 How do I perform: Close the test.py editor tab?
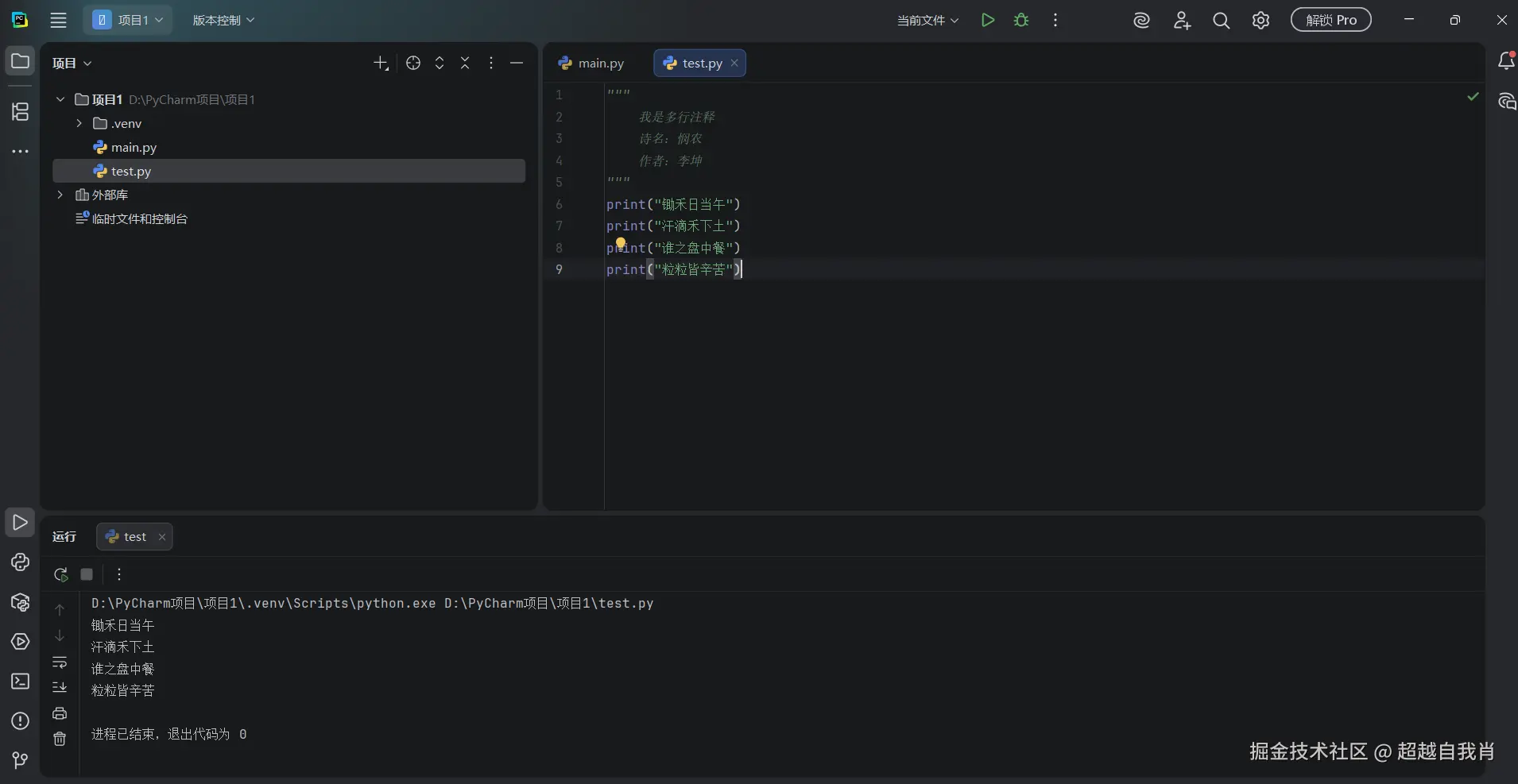[x=734, y=63]
